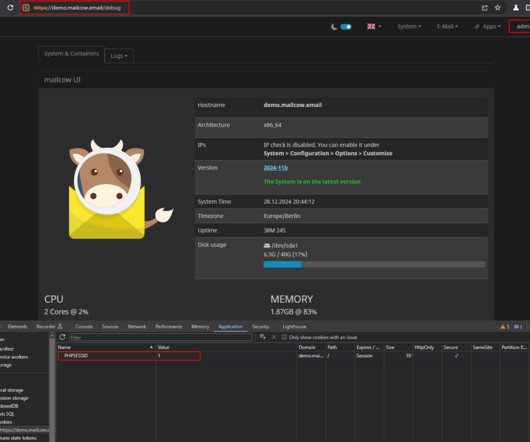Focus the cookie Filter input field
The image size is (530, 442).
pyautogui.click(x=161, y=337)
